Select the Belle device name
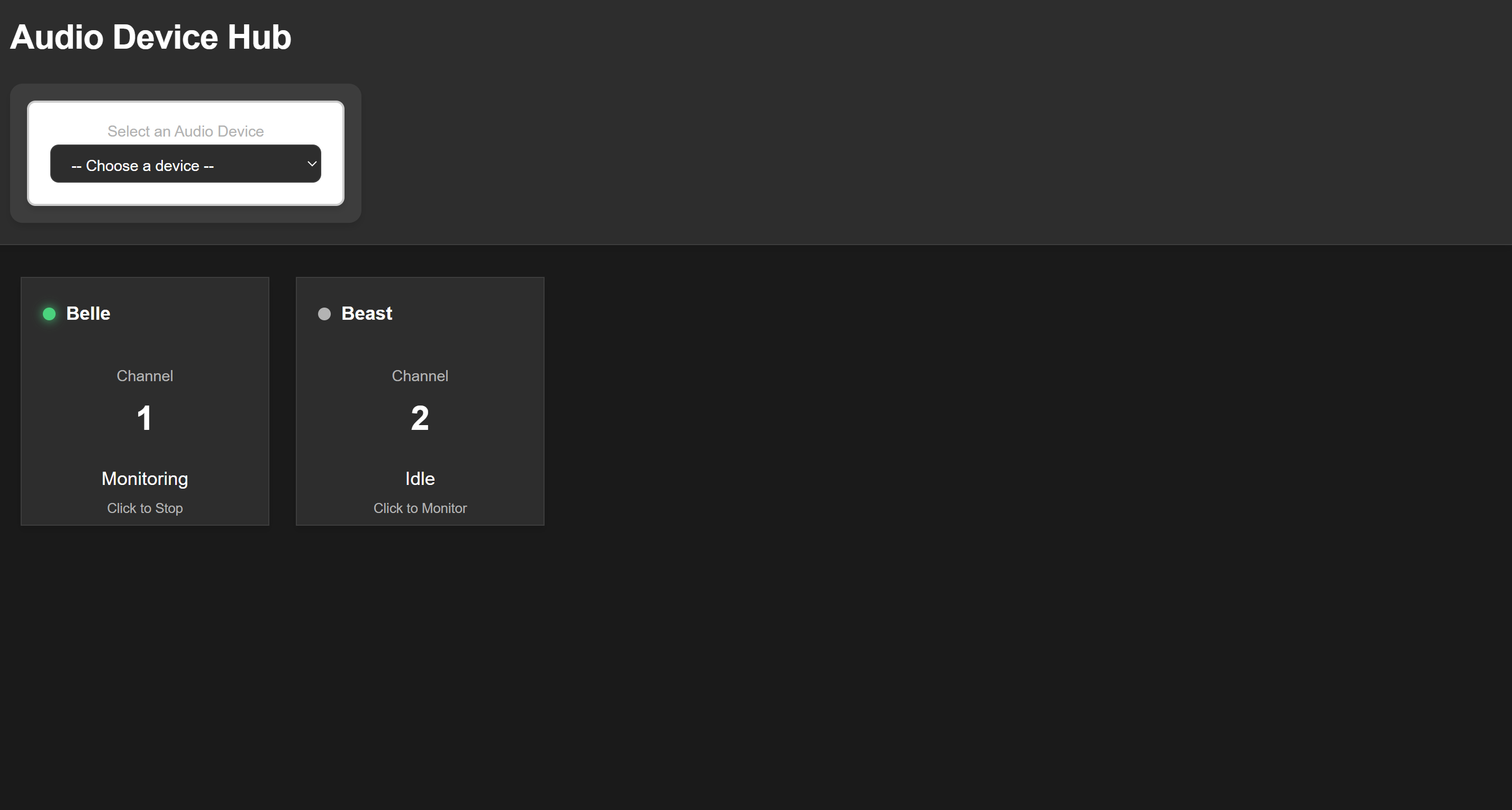Viewport: 1512px width, 810px height. click(88, 313)
